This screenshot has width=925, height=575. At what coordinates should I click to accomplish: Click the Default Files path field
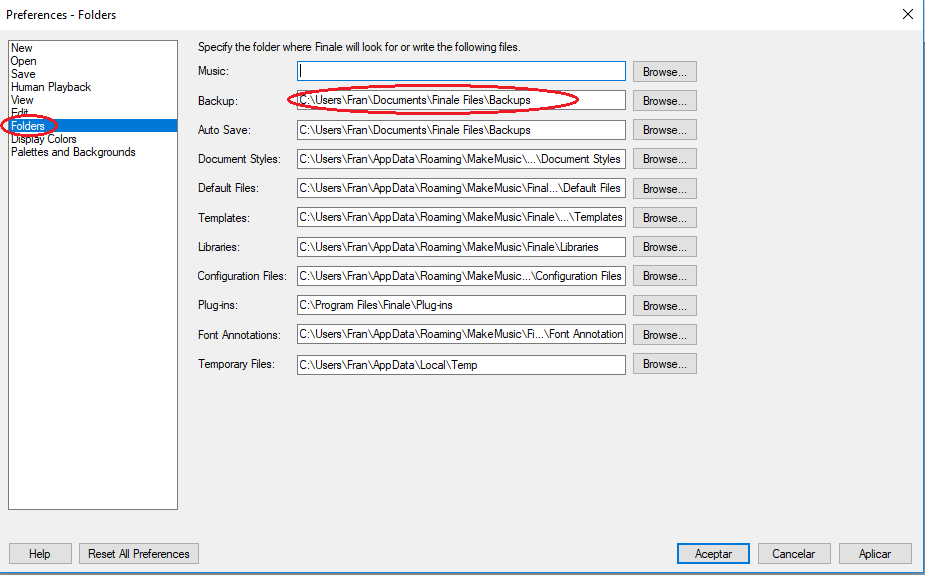(461, 188)
